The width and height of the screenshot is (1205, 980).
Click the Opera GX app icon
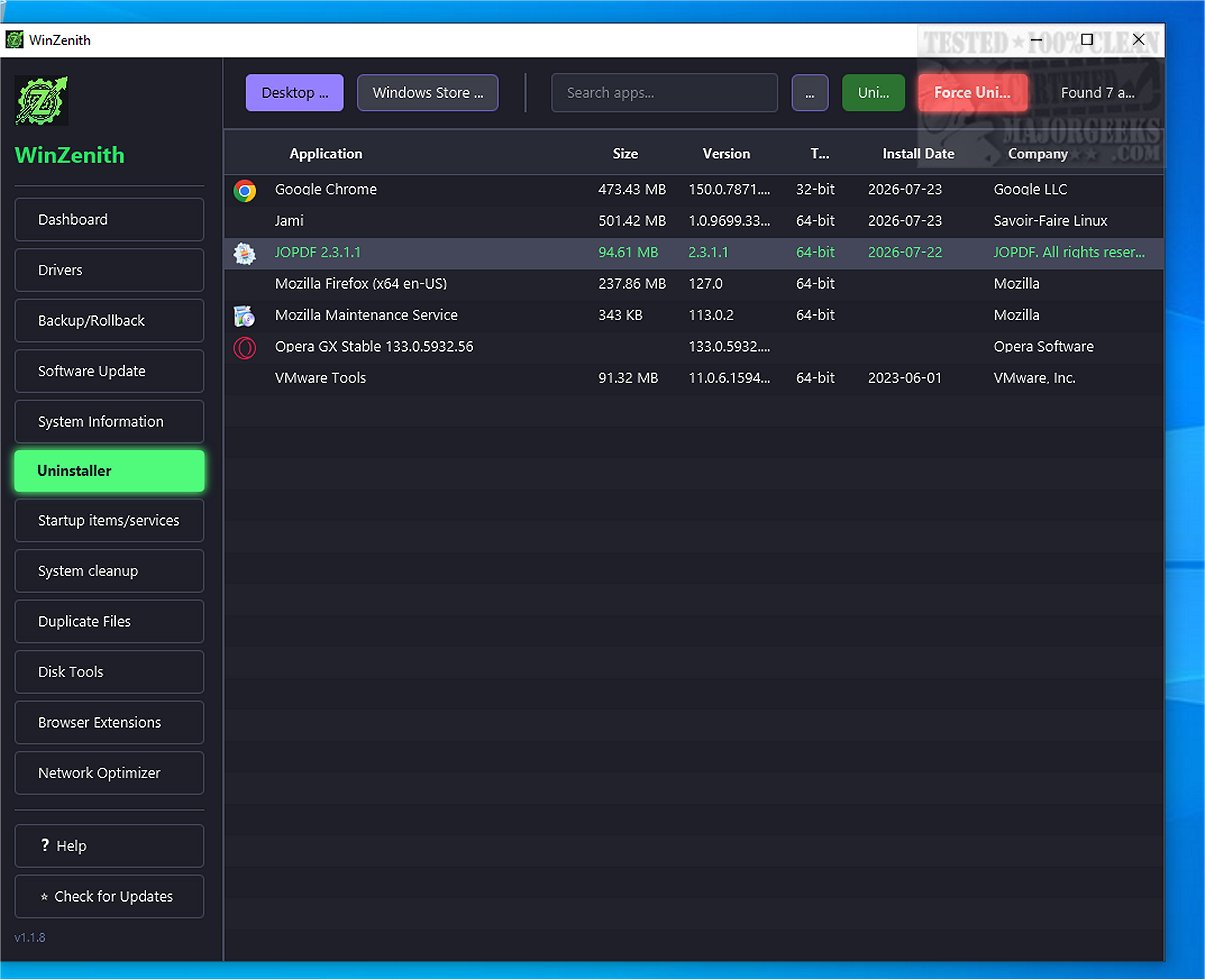pos(244,347)
